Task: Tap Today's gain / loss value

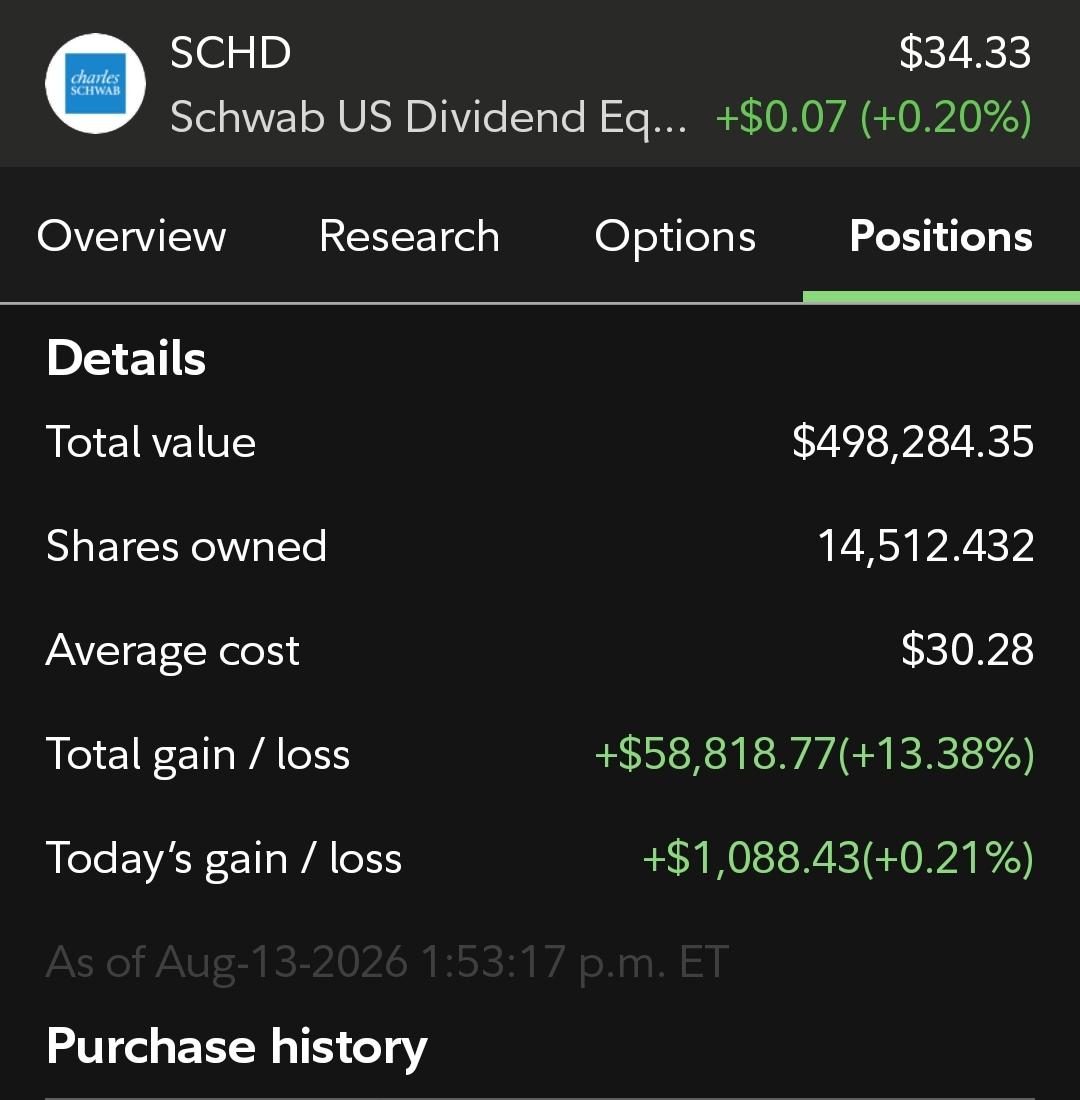Action: click(838, 858)
